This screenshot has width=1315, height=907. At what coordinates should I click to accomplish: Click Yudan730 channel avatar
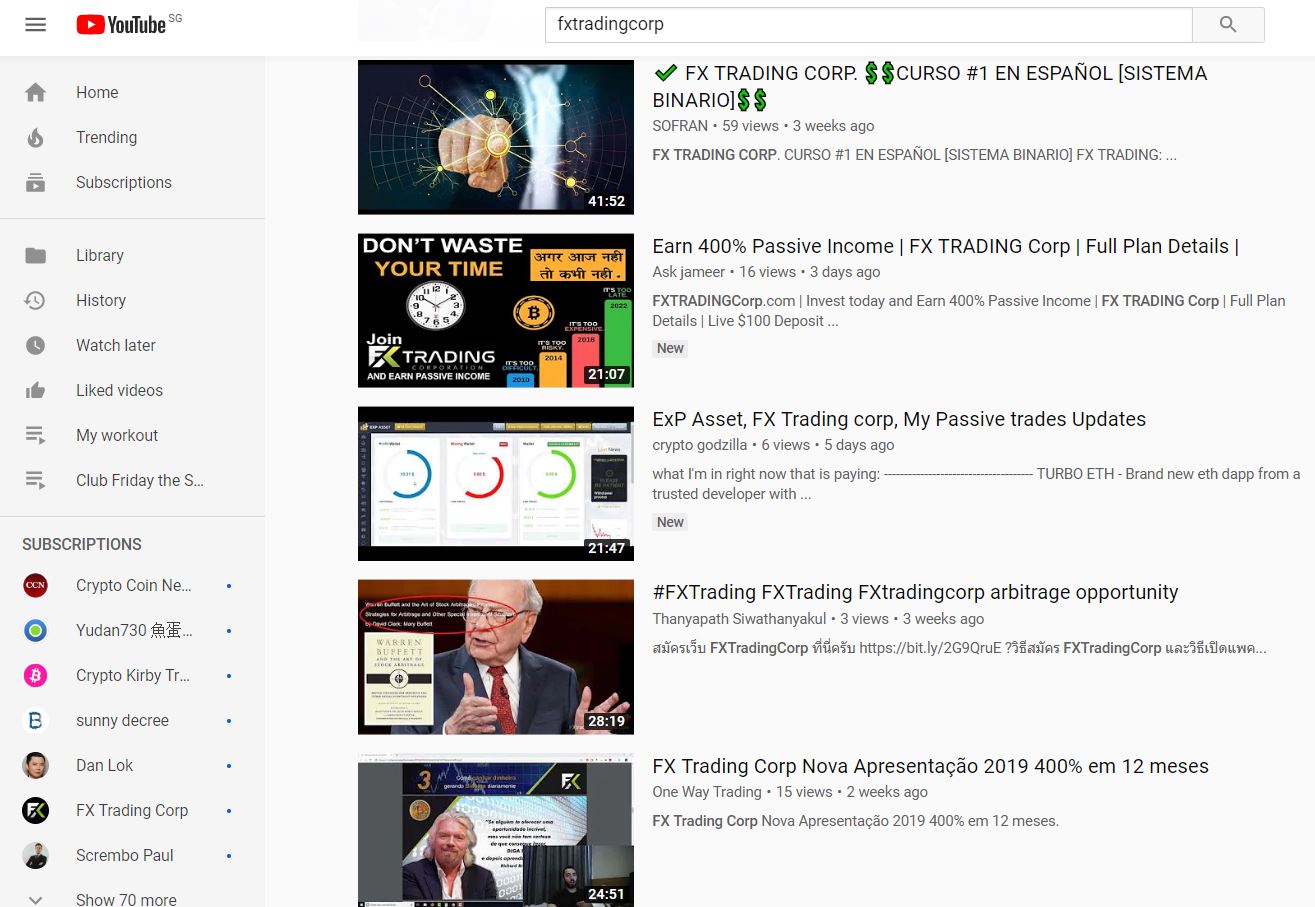coord(35,630)
